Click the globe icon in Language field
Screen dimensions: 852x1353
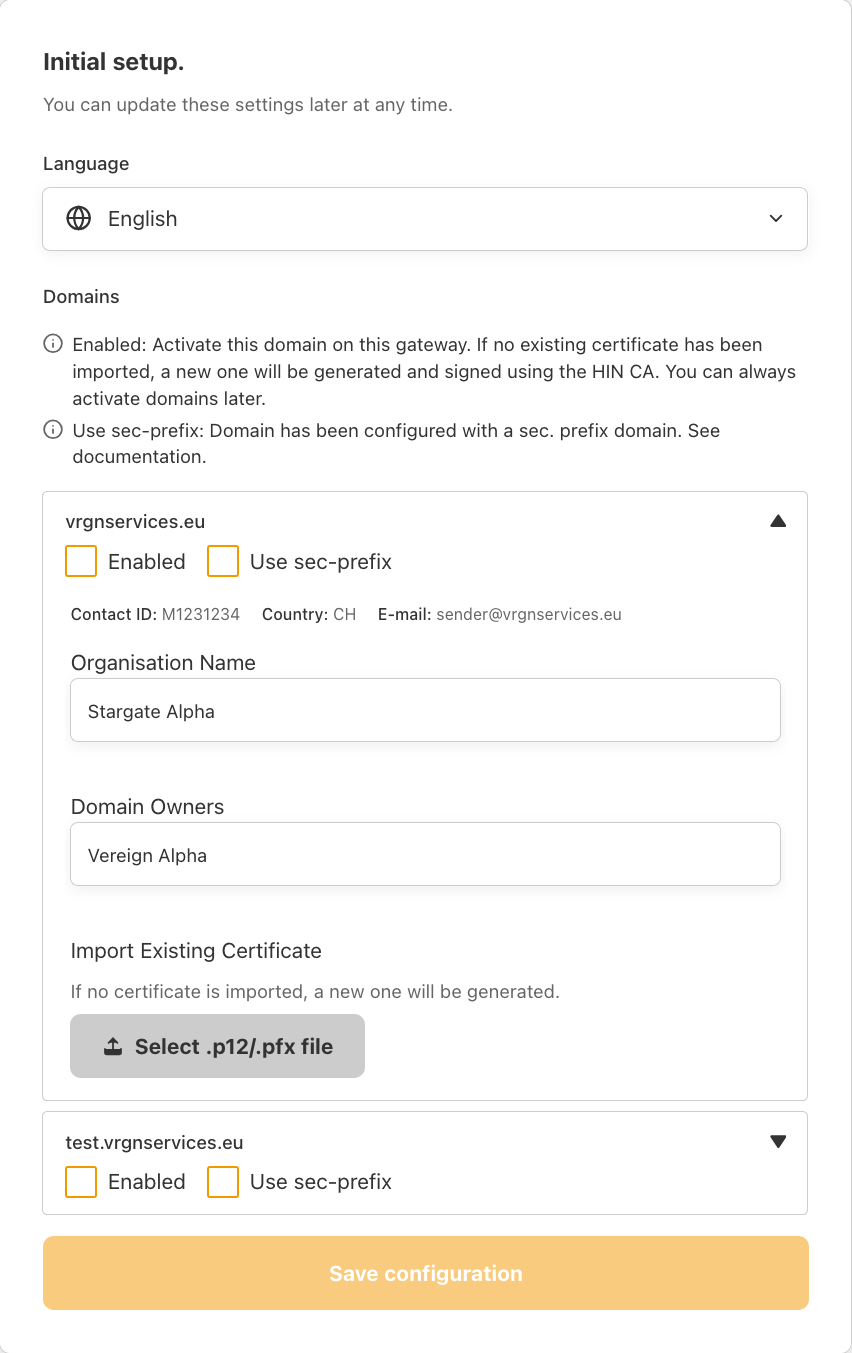[x=79, y=218]
